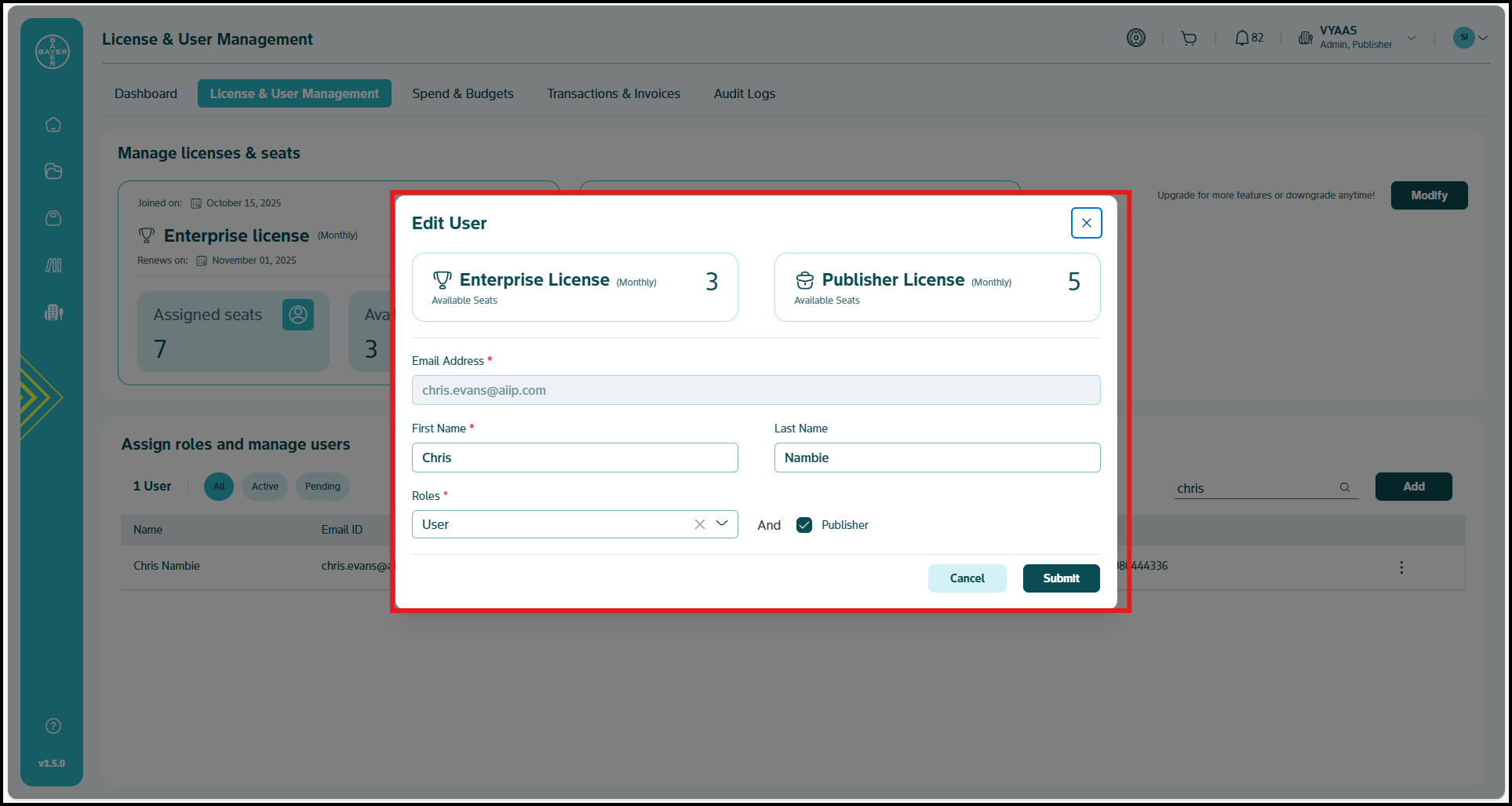Click the search magnifier icon
The height and width of the screenshot is (806, 1512).
pyautogui.click(x=1345, y=487)
